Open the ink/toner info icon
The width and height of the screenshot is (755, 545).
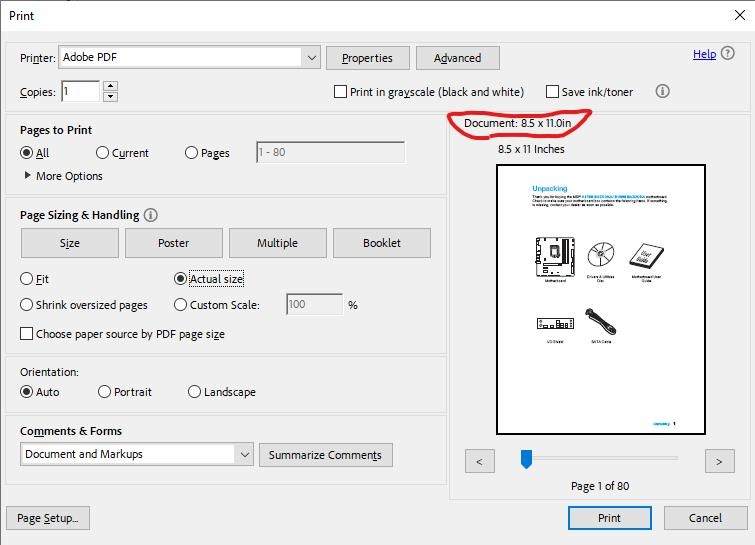point(662,91)
